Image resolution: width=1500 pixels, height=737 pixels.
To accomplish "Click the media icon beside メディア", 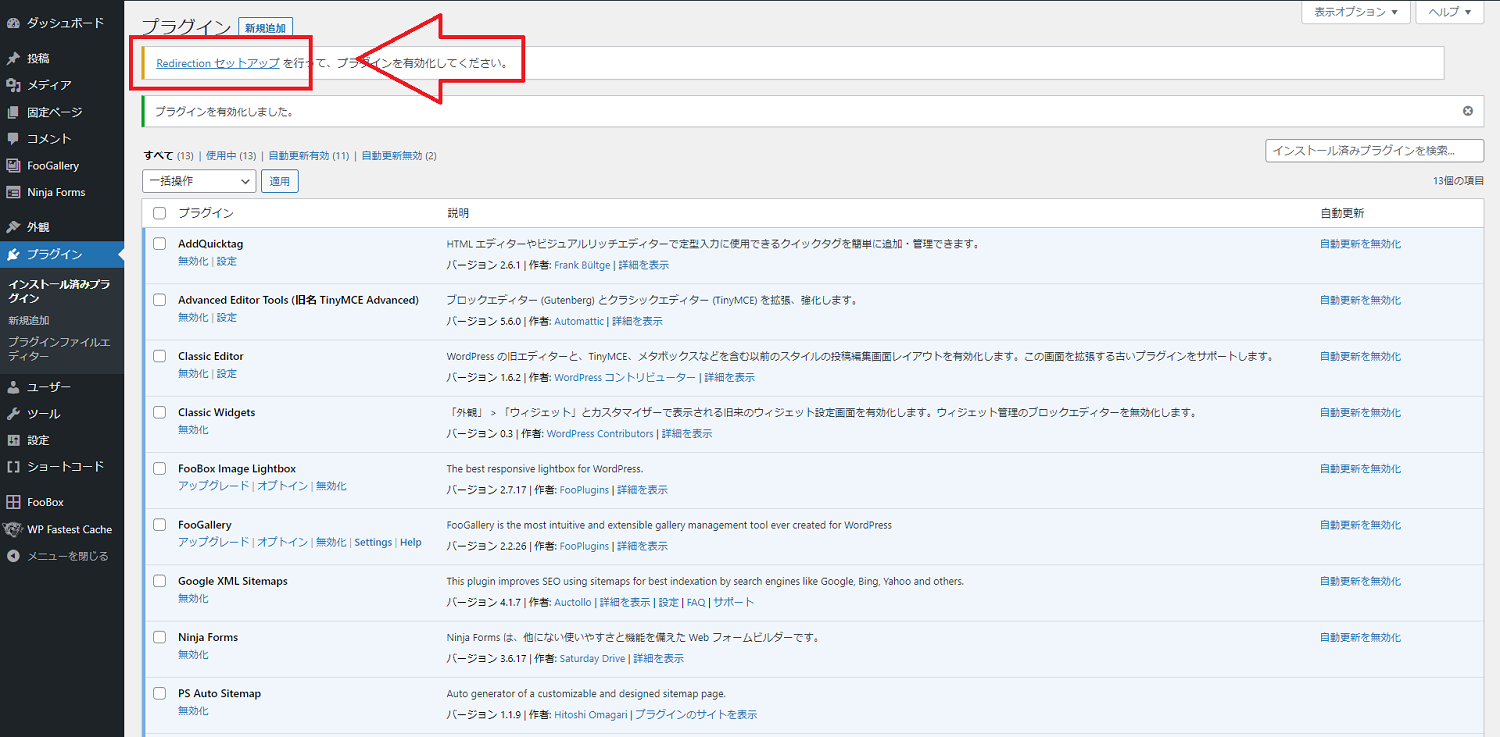I will tap(13, 85).
